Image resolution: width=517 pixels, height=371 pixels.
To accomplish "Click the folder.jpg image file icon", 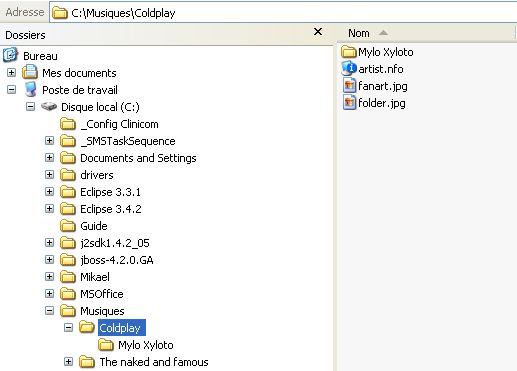I will coord(349,103).
